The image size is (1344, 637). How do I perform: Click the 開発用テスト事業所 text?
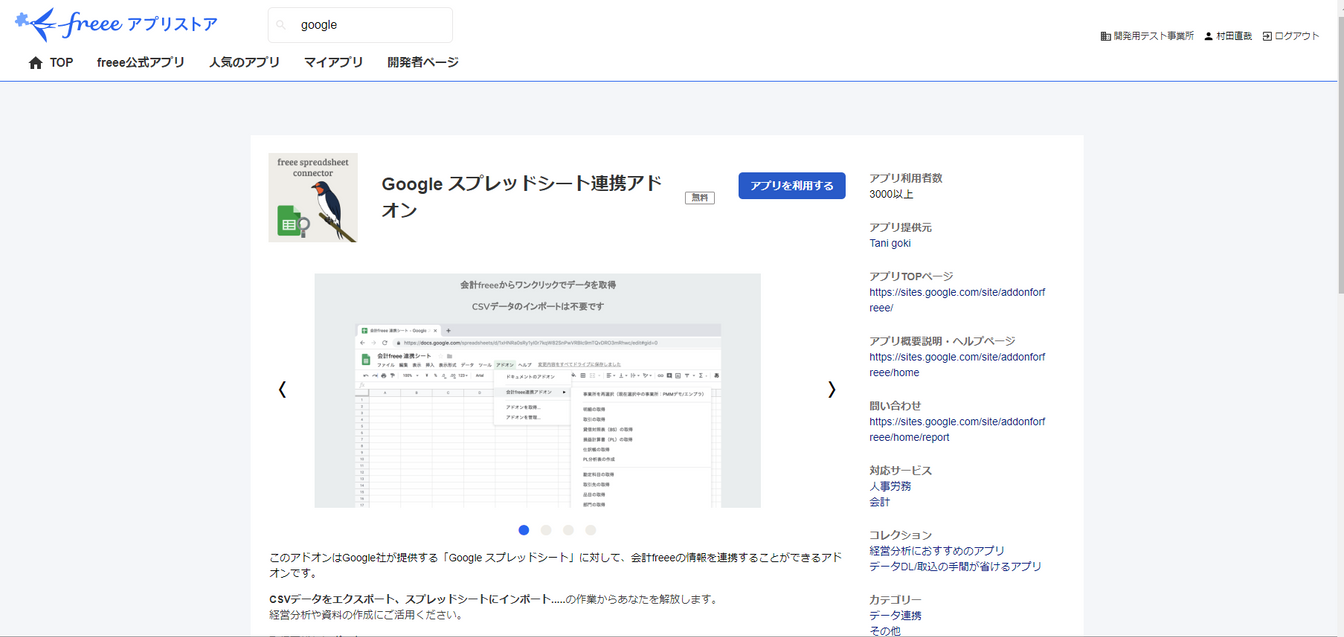[x=1154, y=36]
